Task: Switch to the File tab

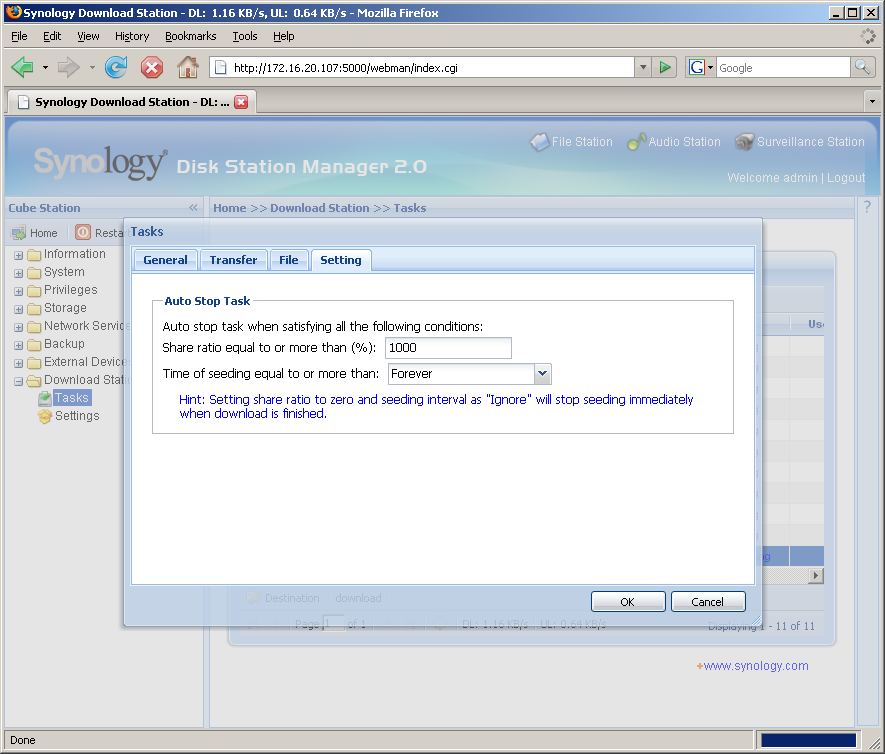Action: click(288, 260)
